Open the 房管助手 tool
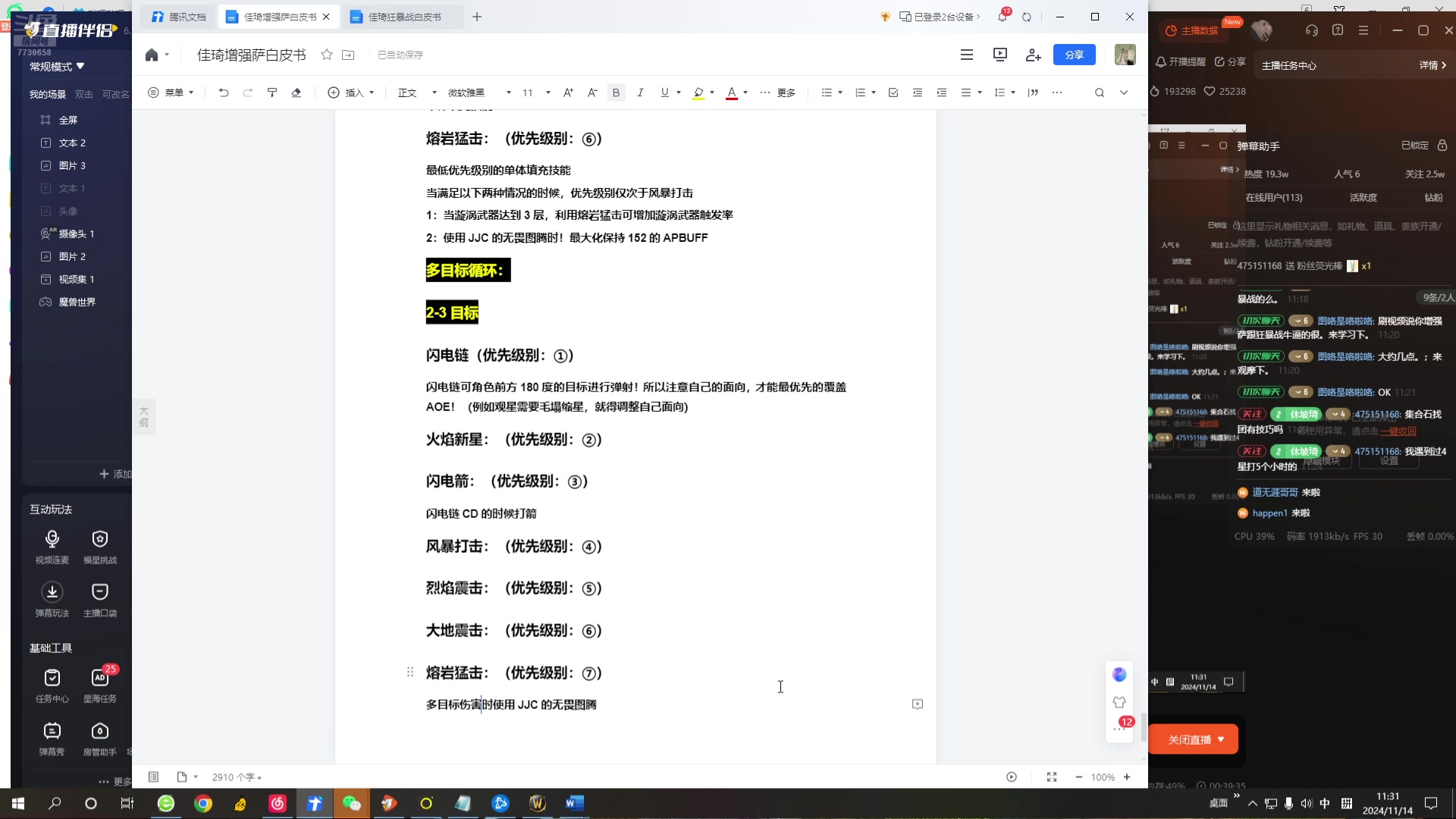 (100, 739)
